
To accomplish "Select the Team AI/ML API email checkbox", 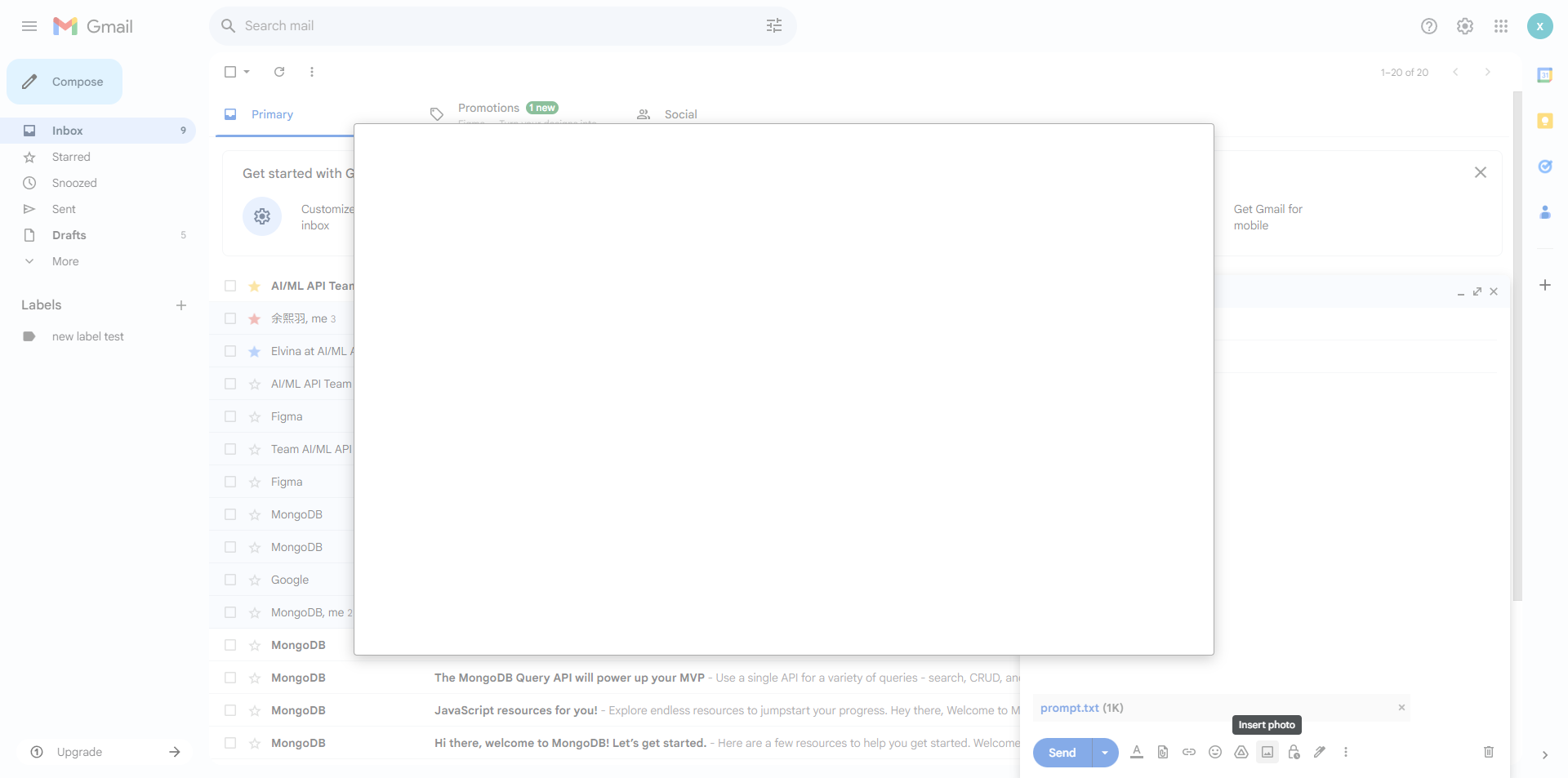I will tap(230, 449).
